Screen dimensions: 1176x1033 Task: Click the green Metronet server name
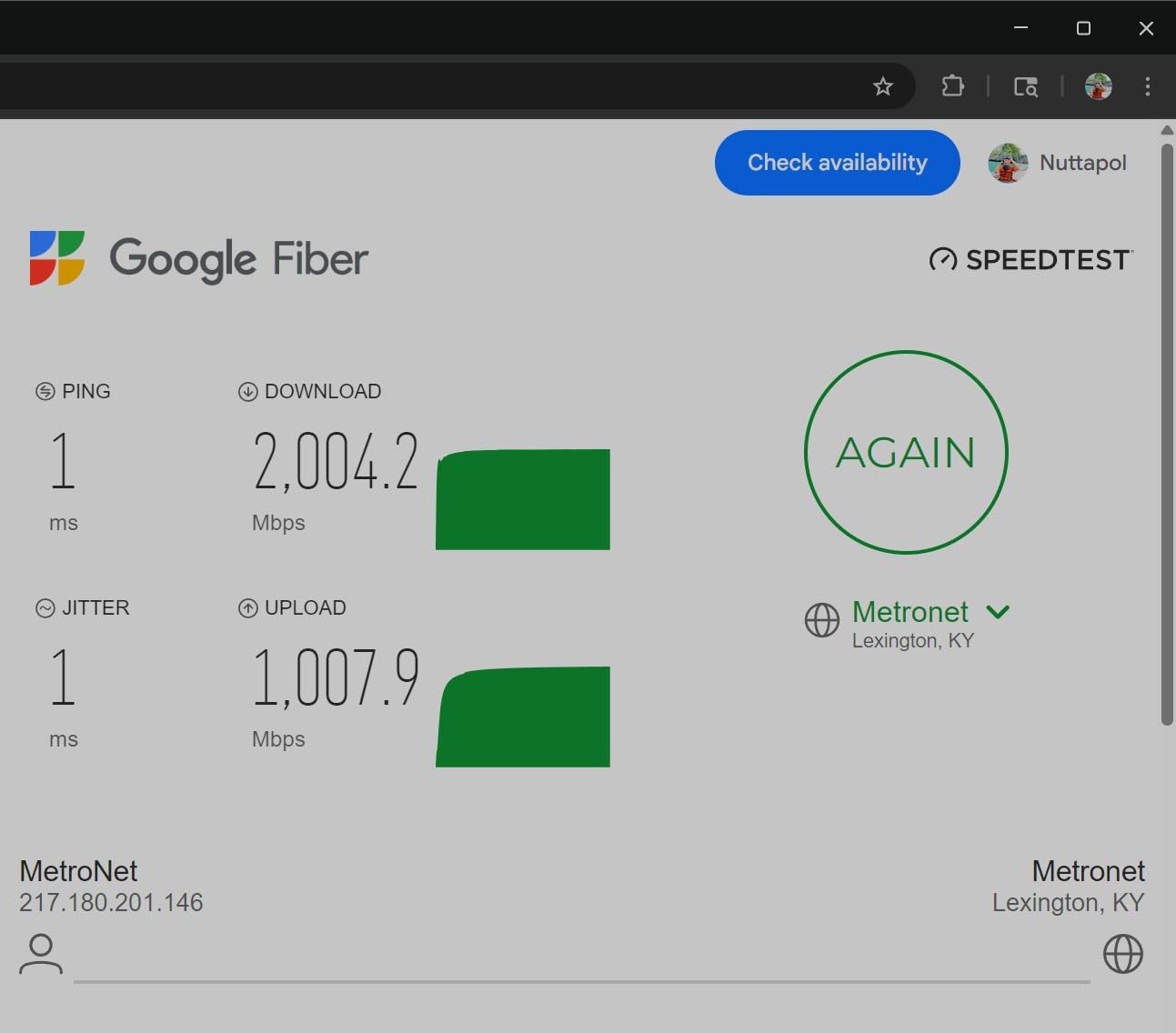[910, 612]
